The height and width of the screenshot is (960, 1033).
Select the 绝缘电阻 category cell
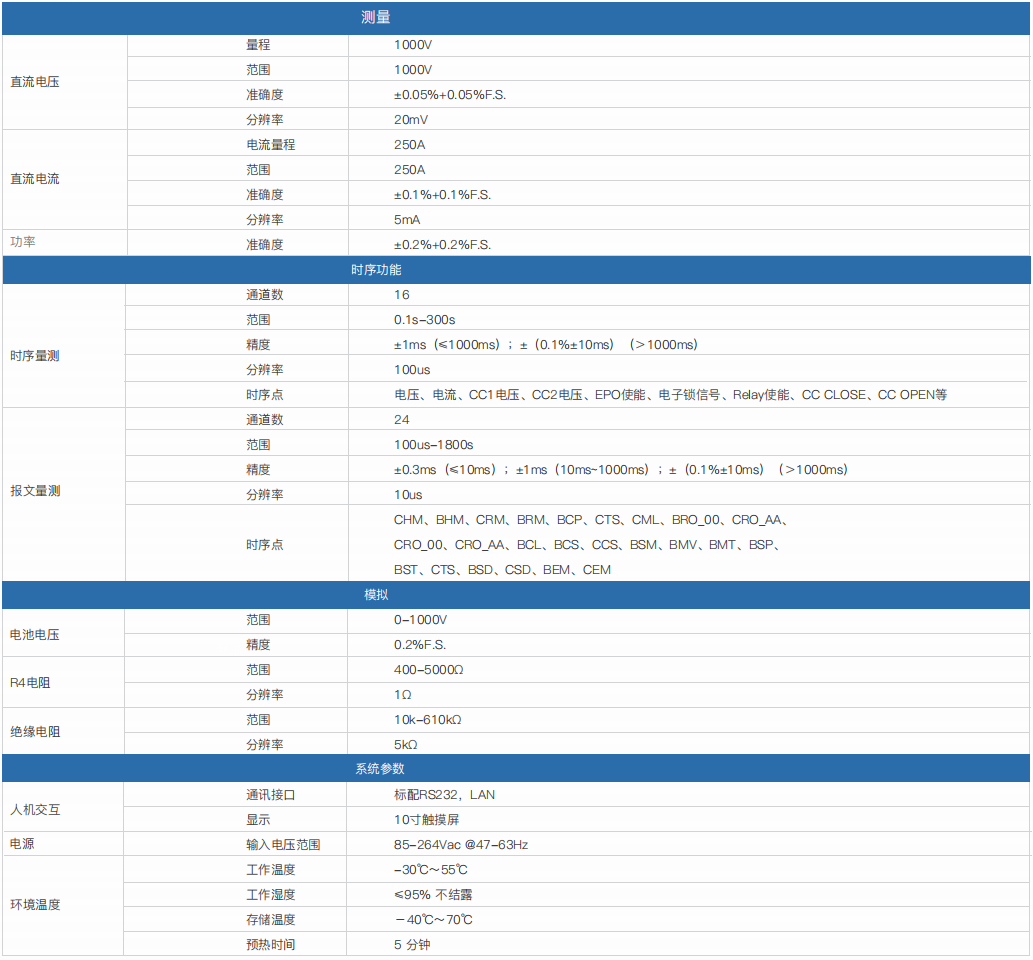point(35,732)
